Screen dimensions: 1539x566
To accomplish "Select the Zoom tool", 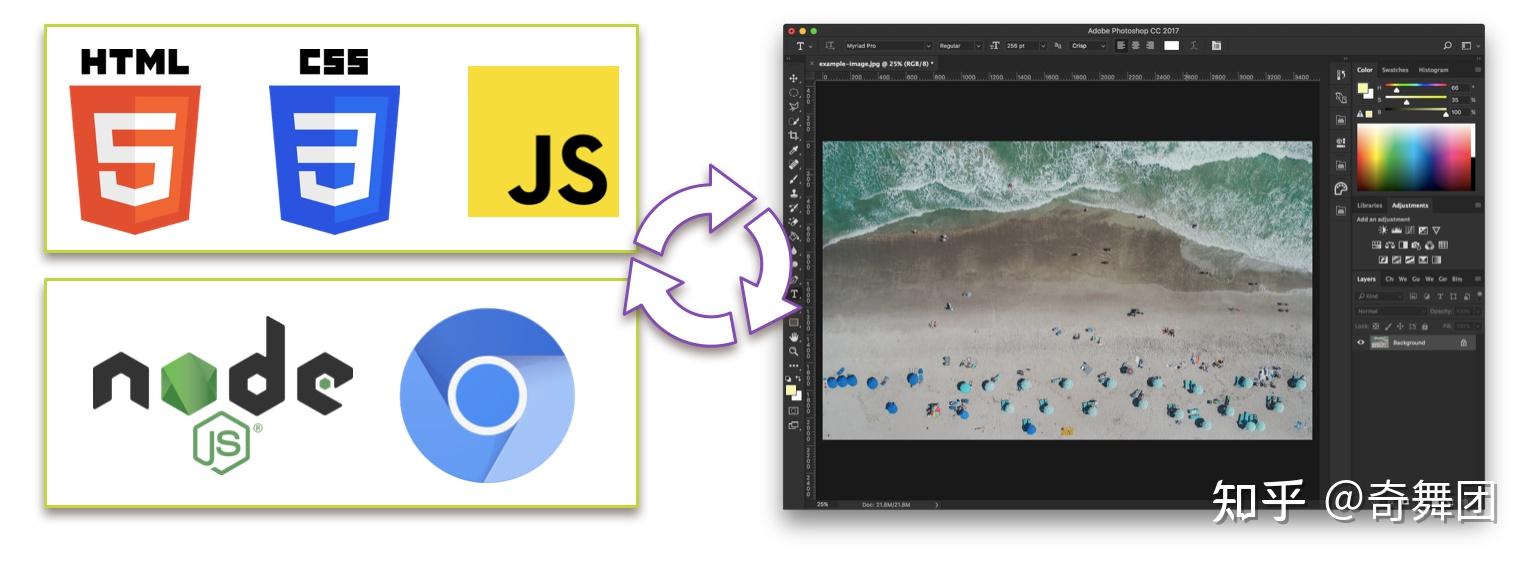I will (x=794, y=351).
